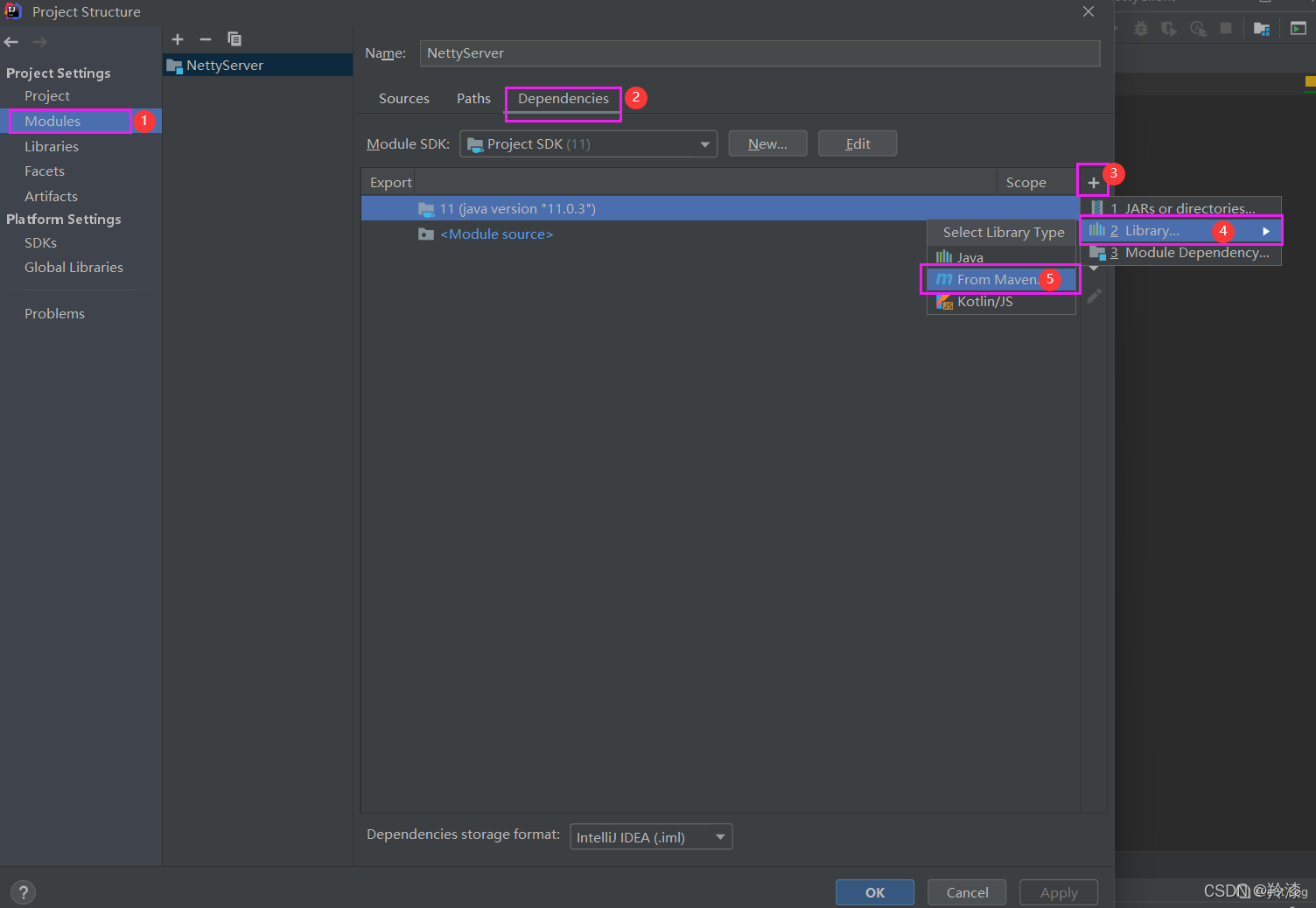
Task: Choose JARs or directories option
Action: (x=1181, y=208)
